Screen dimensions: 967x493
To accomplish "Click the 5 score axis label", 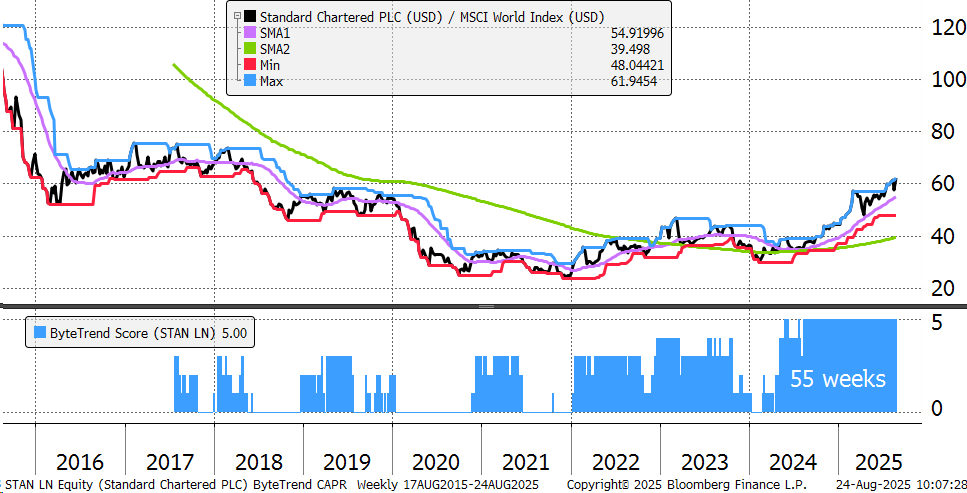I will pyautogui.click(x=937, y=323).
